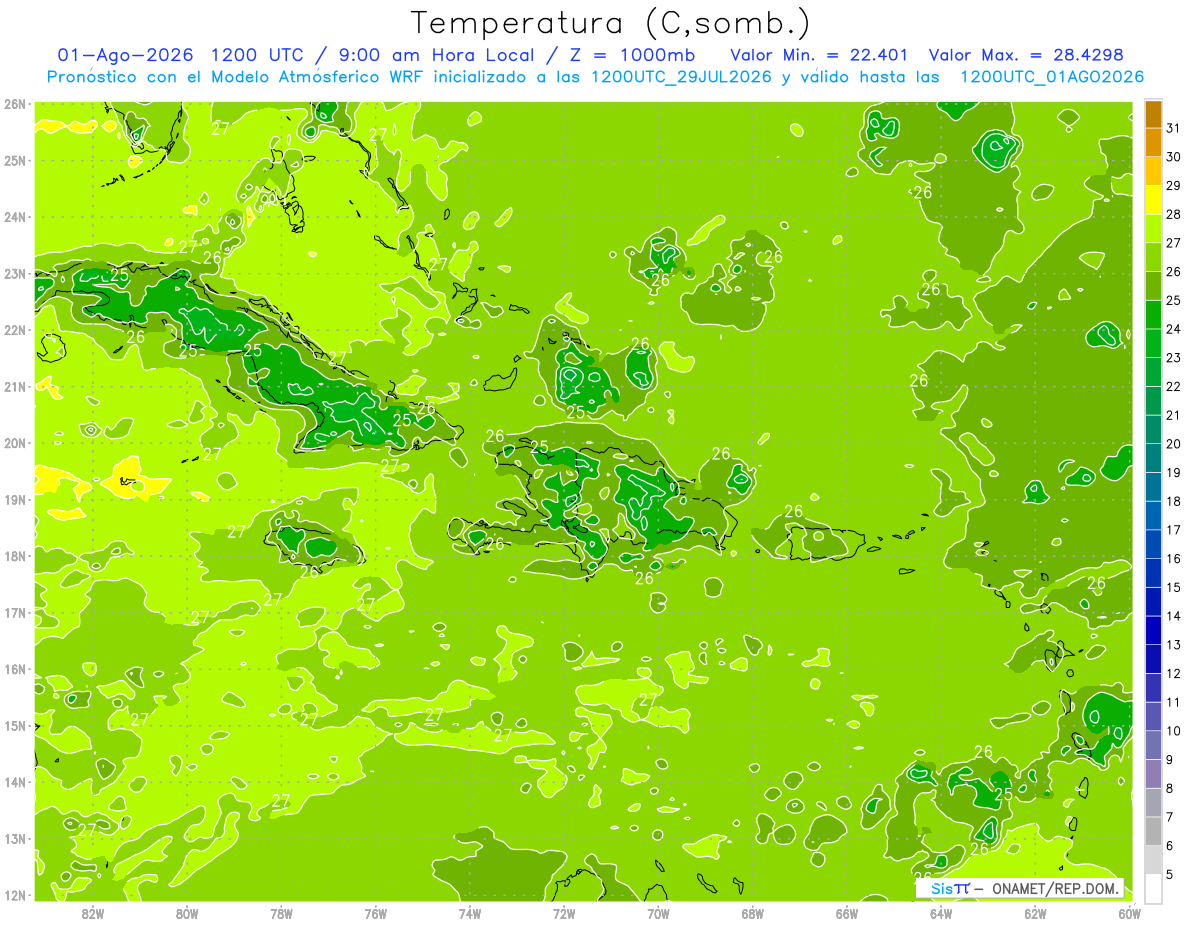Viewport: 1200px width, 927px height.
Task: Click the "64W" longitude axis label
Action: click(941, 913)
